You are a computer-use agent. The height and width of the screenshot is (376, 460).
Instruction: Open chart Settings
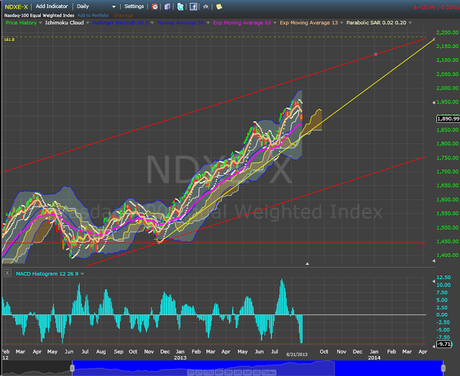(x=134, y=6)
